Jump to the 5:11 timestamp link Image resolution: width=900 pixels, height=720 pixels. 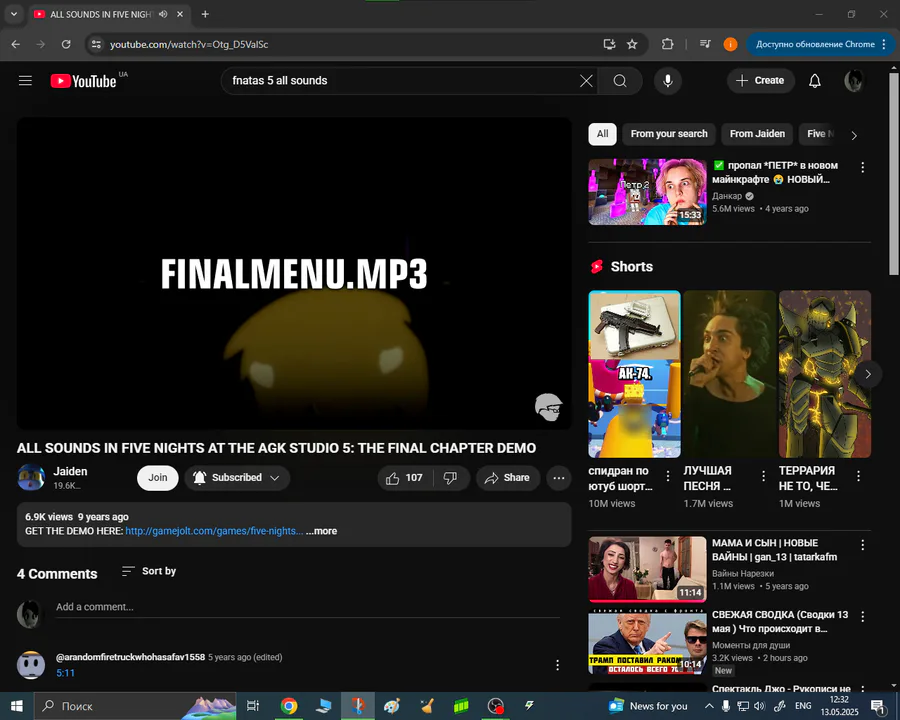[x=65, y=673]
